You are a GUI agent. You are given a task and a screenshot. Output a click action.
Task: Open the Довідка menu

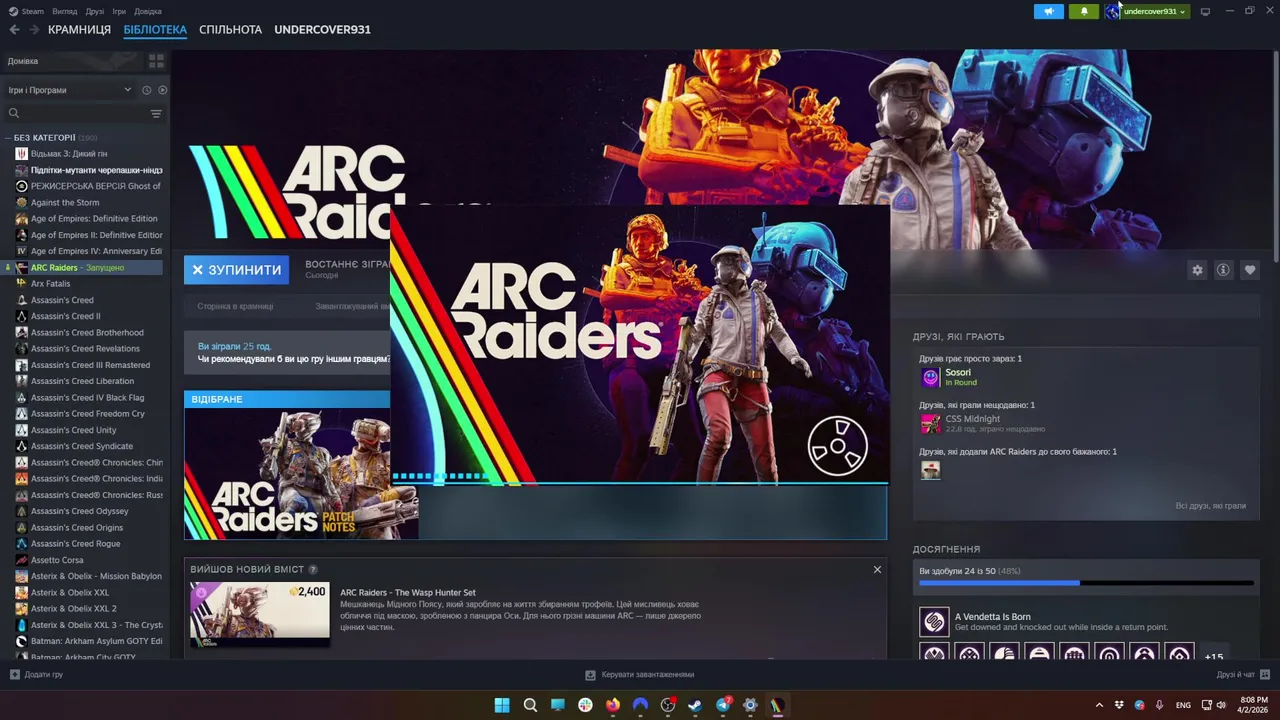point(148,11)
